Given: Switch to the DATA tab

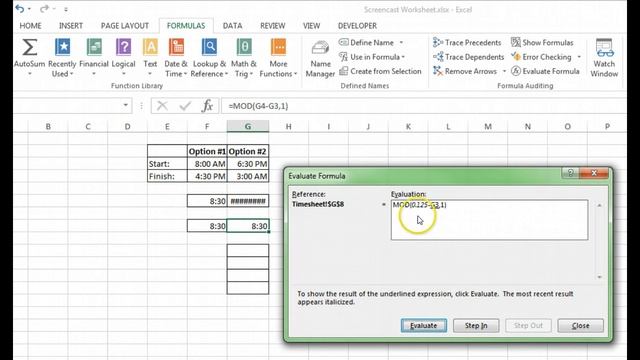Looking at the screenshot, I should 232,26.
